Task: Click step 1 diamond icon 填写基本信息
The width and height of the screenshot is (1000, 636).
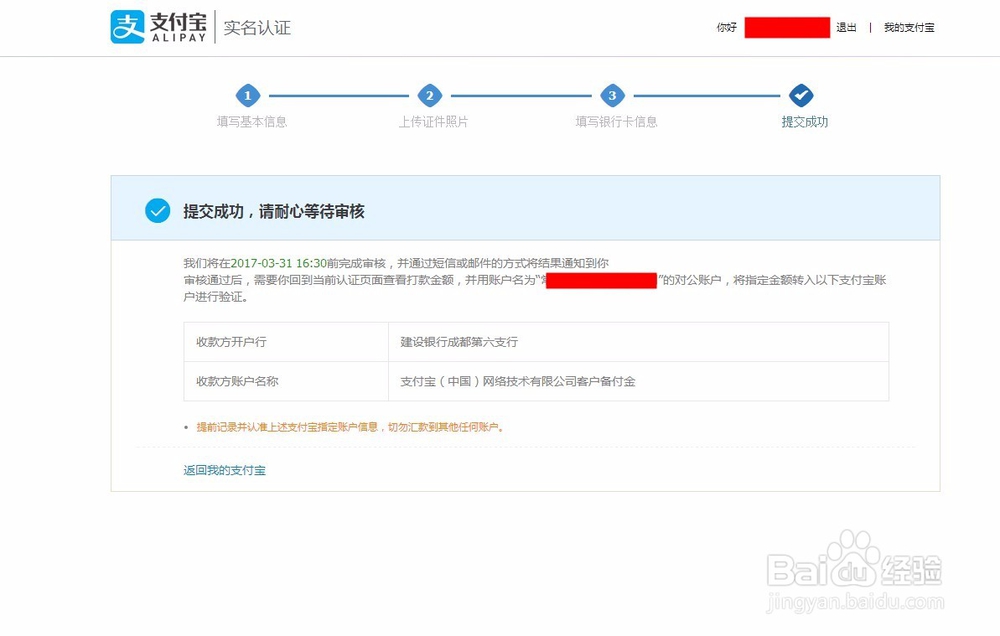Action: pyautogui.click(x=248, y=96)
